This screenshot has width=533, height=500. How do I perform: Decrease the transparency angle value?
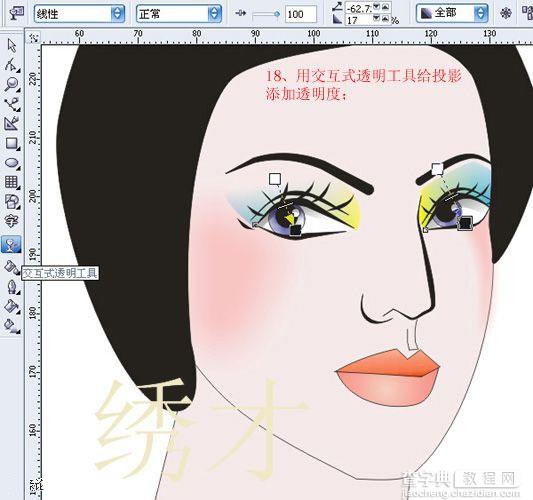(x=377, y=6)
